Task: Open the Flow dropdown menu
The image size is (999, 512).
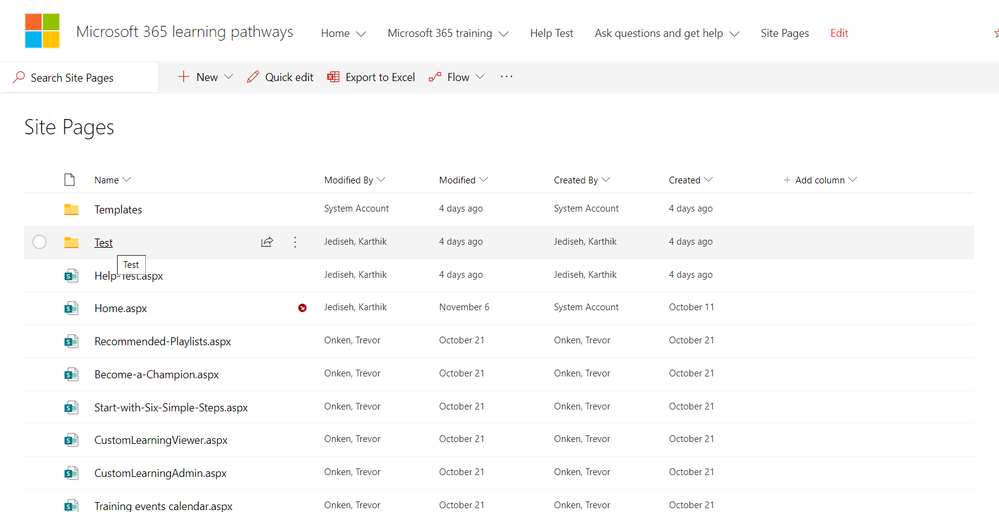Action: [x=480, y=77]
